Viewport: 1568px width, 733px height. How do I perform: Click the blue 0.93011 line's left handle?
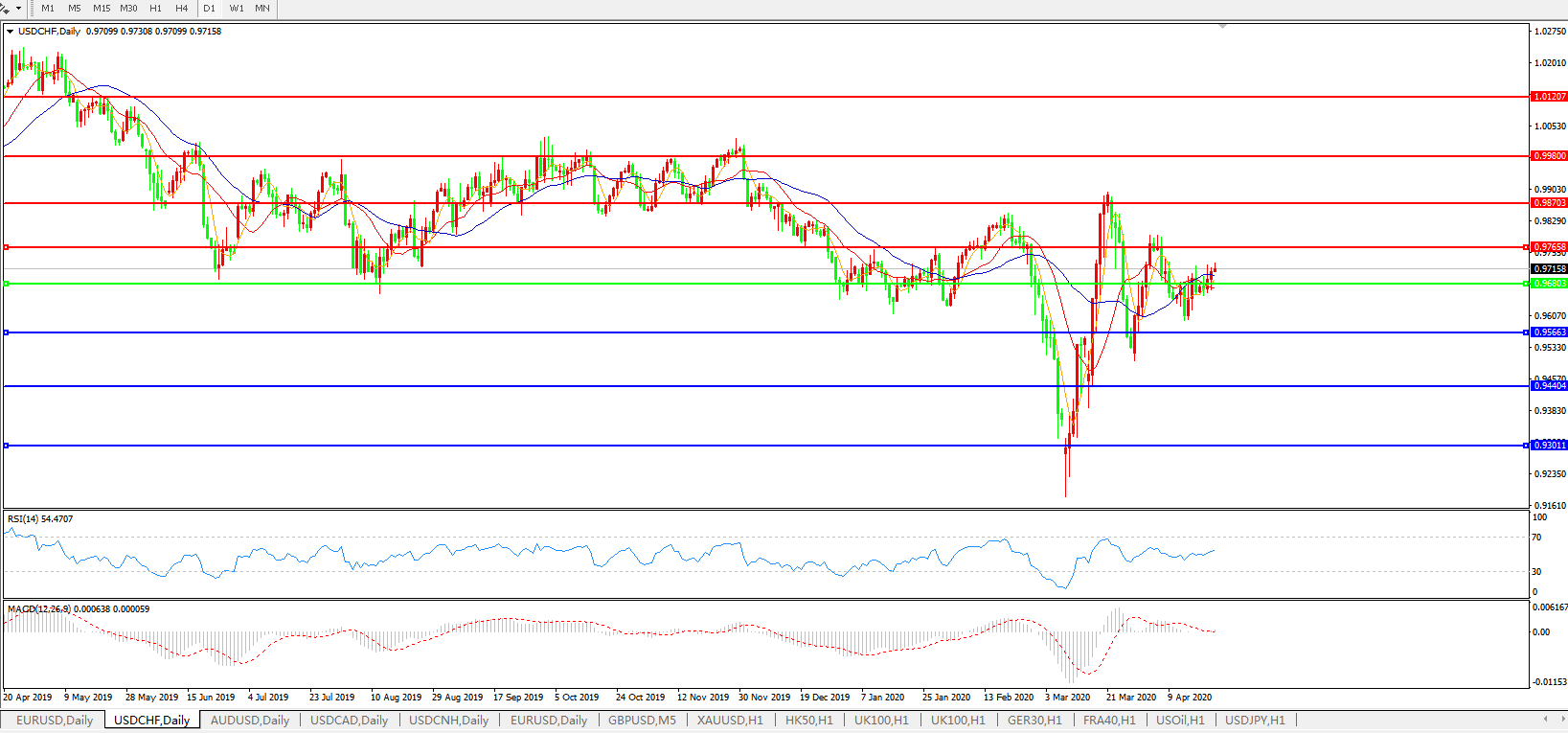point(7,446)
